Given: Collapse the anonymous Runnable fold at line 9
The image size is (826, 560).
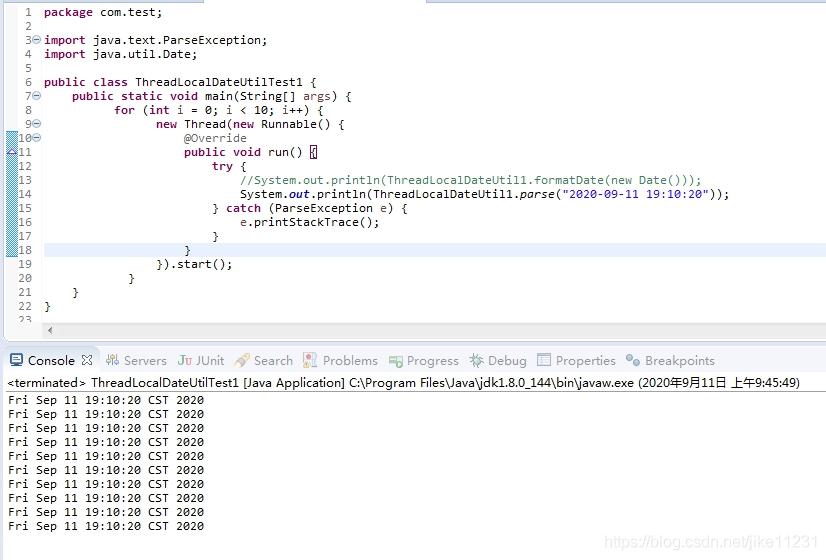Looking at the screenshot, I should click(x=36, y=124).
